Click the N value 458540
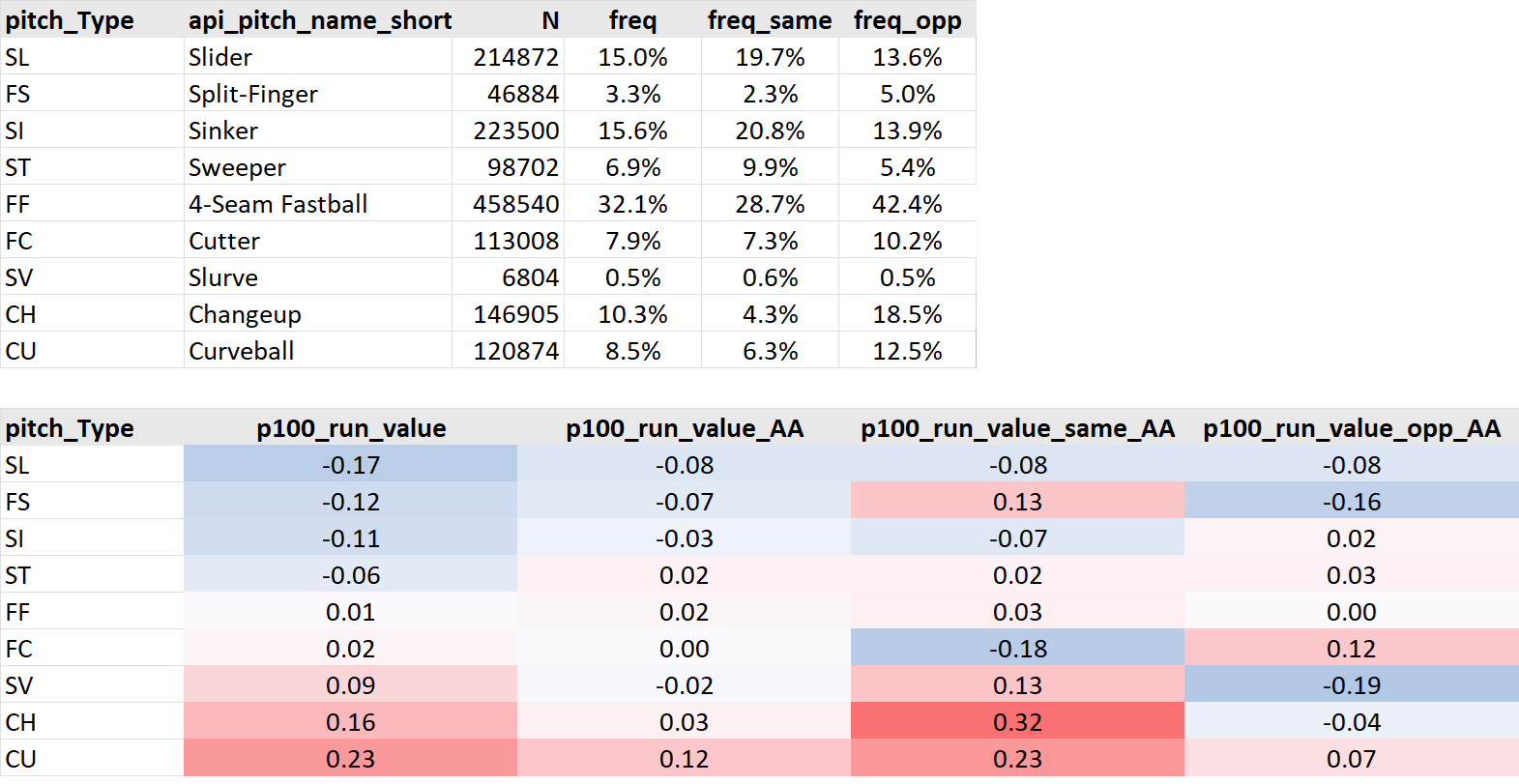The image size is (1519, 784). [x=515, y=204]
